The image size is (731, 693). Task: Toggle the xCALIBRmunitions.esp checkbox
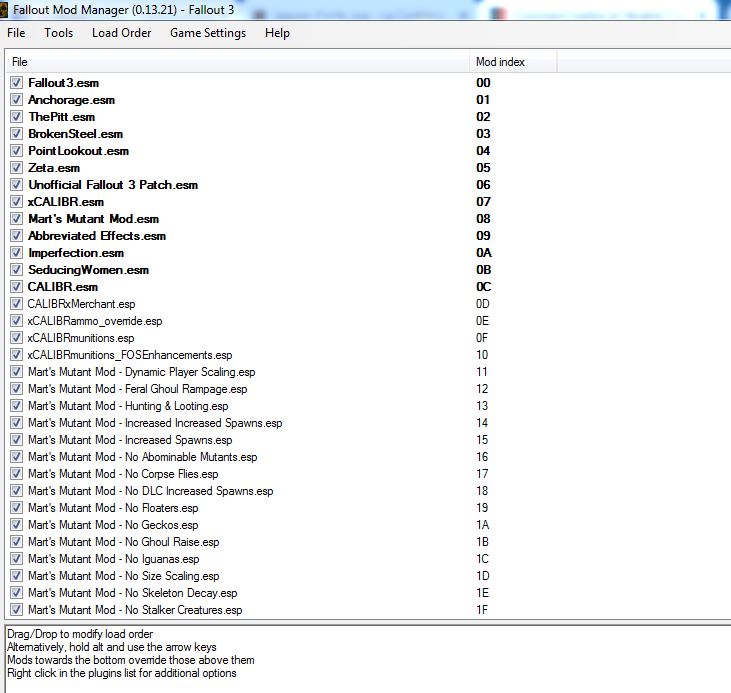coord(16,338)
